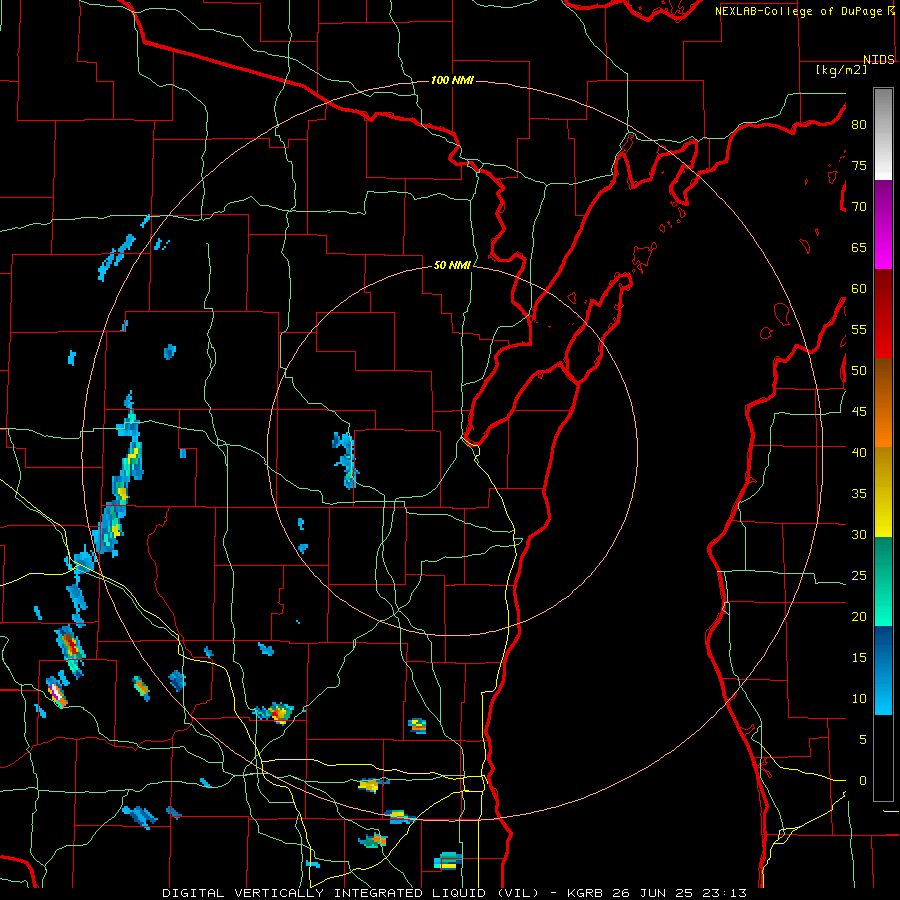
Task: Click the 45 value on color scale
Action: [859, 412]
